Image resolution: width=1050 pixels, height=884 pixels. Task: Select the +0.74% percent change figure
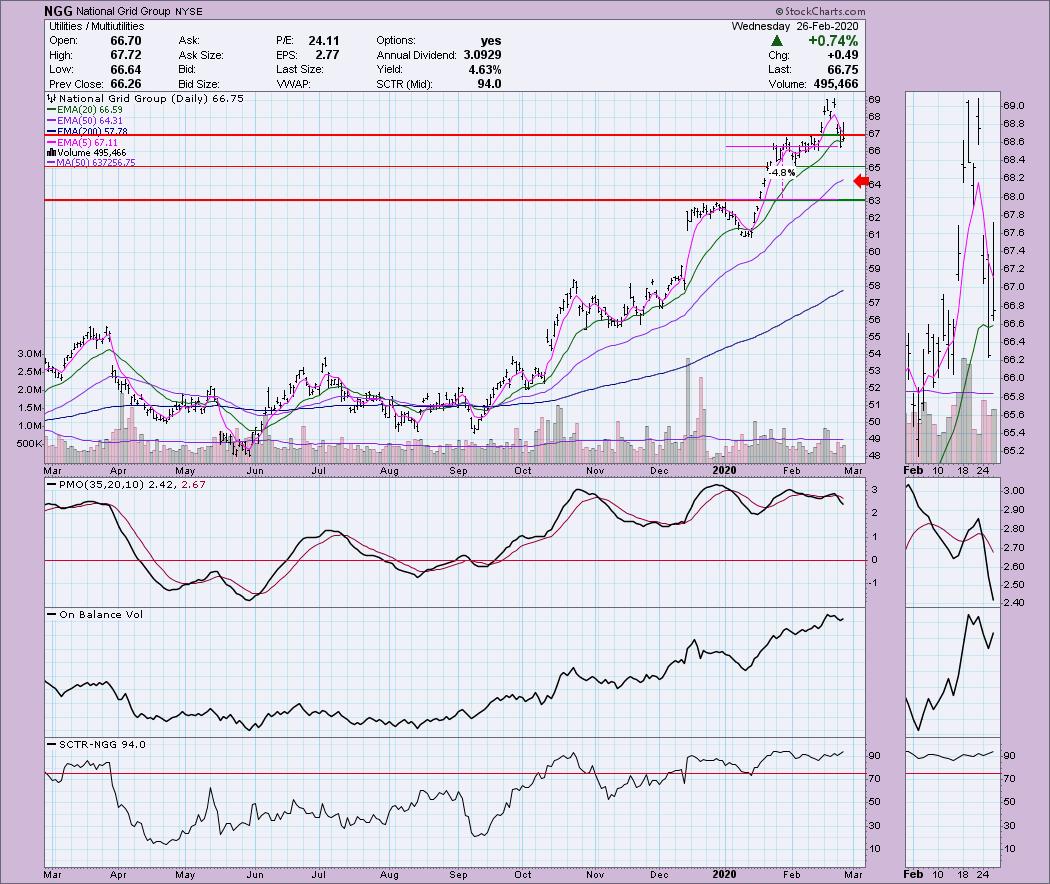[832, 41]
